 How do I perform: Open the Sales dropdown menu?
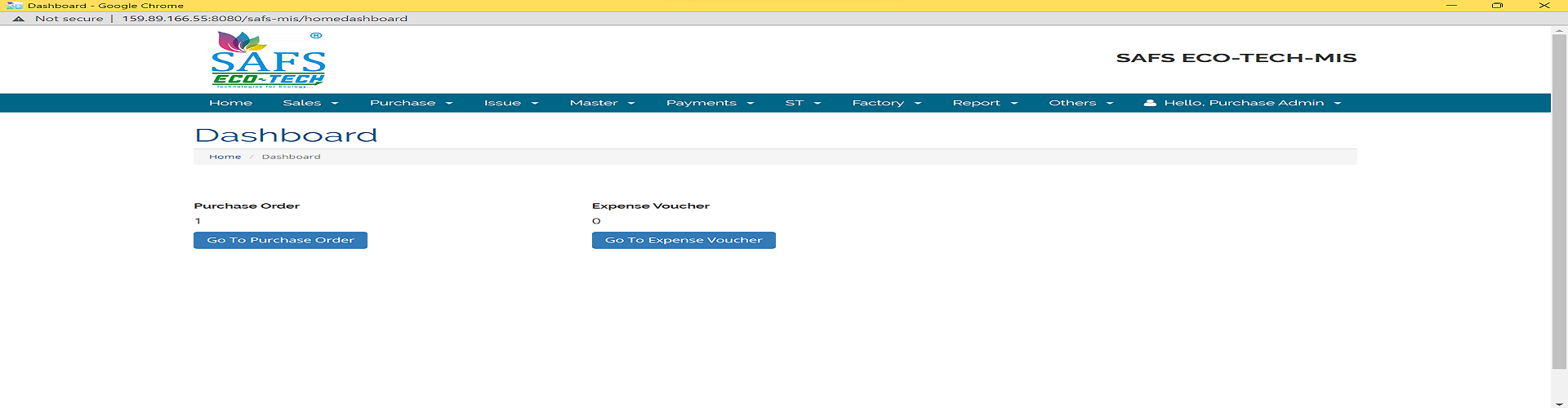[x=310, y=103]
